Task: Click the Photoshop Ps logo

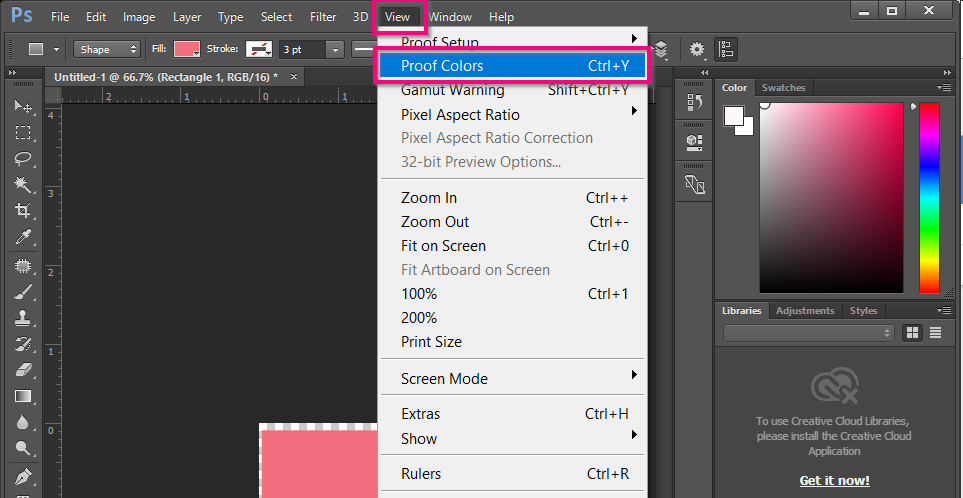Action: pos(21,15)
